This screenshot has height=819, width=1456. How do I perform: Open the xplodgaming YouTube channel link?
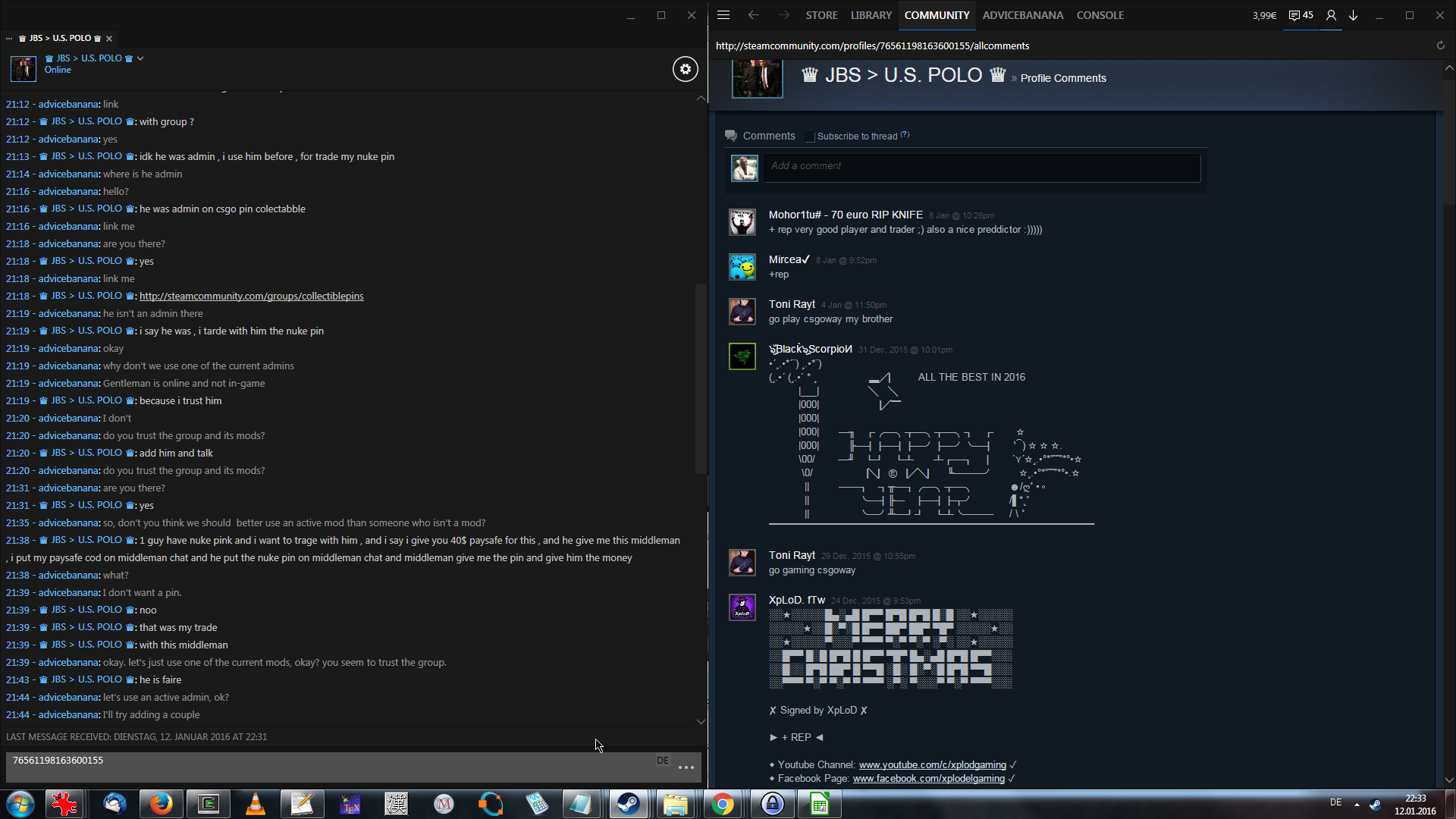[932, 765]
